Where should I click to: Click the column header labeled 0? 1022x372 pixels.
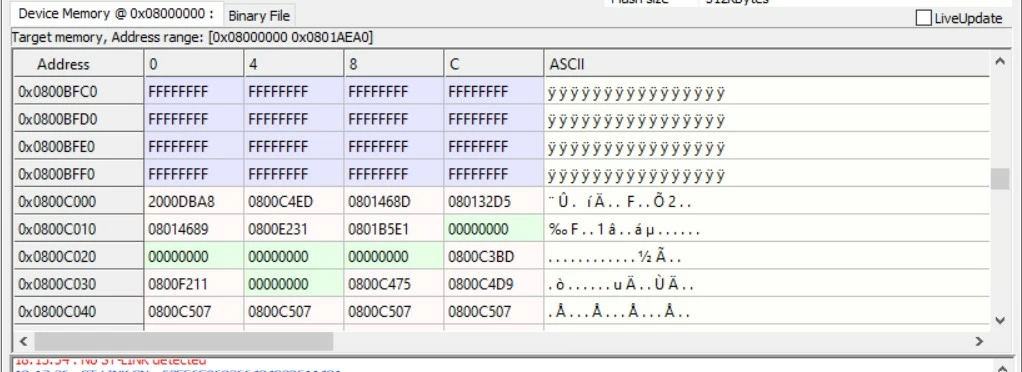click(194, 64)
